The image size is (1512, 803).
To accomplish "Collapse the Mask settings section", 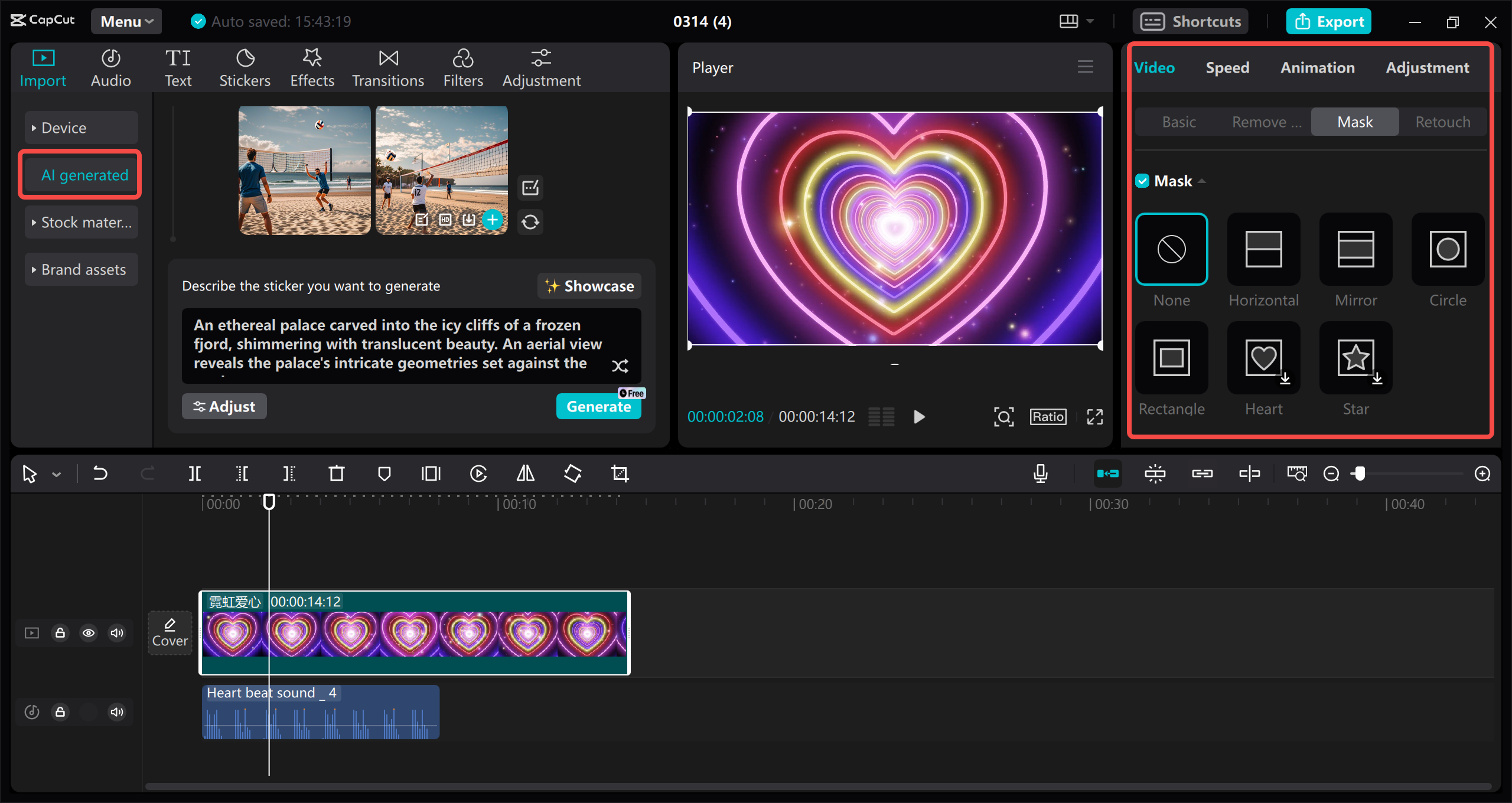I will click(x=1203, y=181).
